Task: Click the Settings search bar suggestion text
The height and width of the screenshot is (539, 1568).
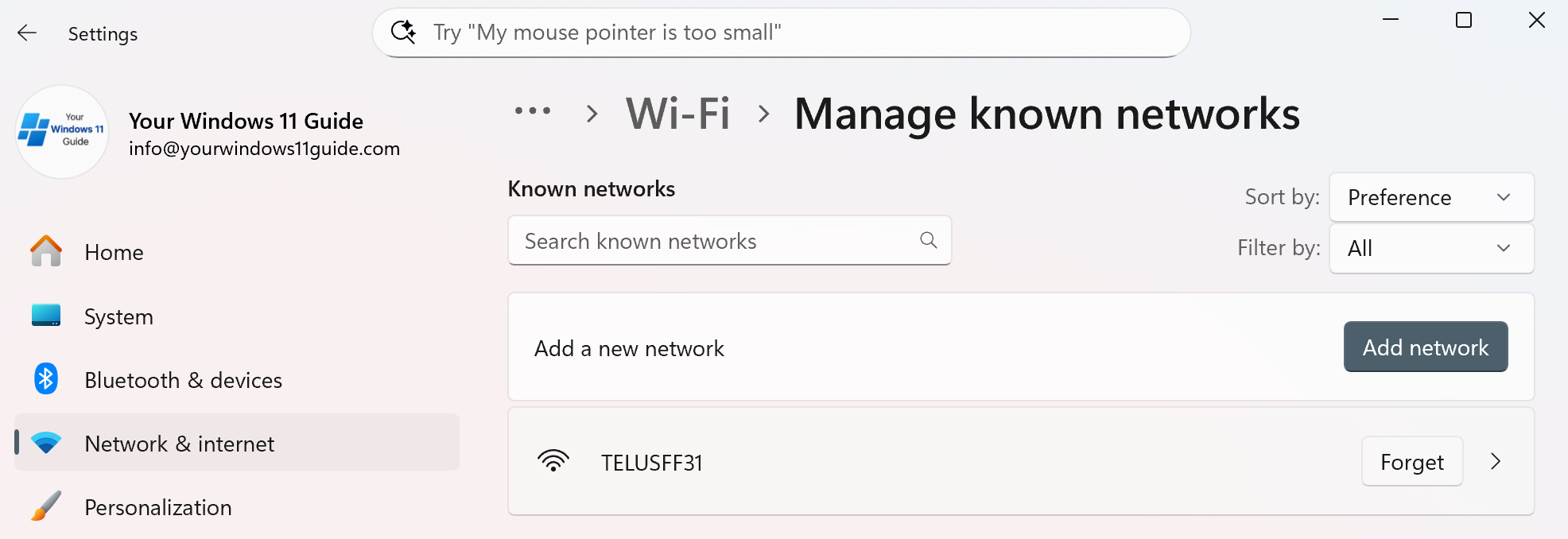Action: pyautogui.click(x=607, y=32)
